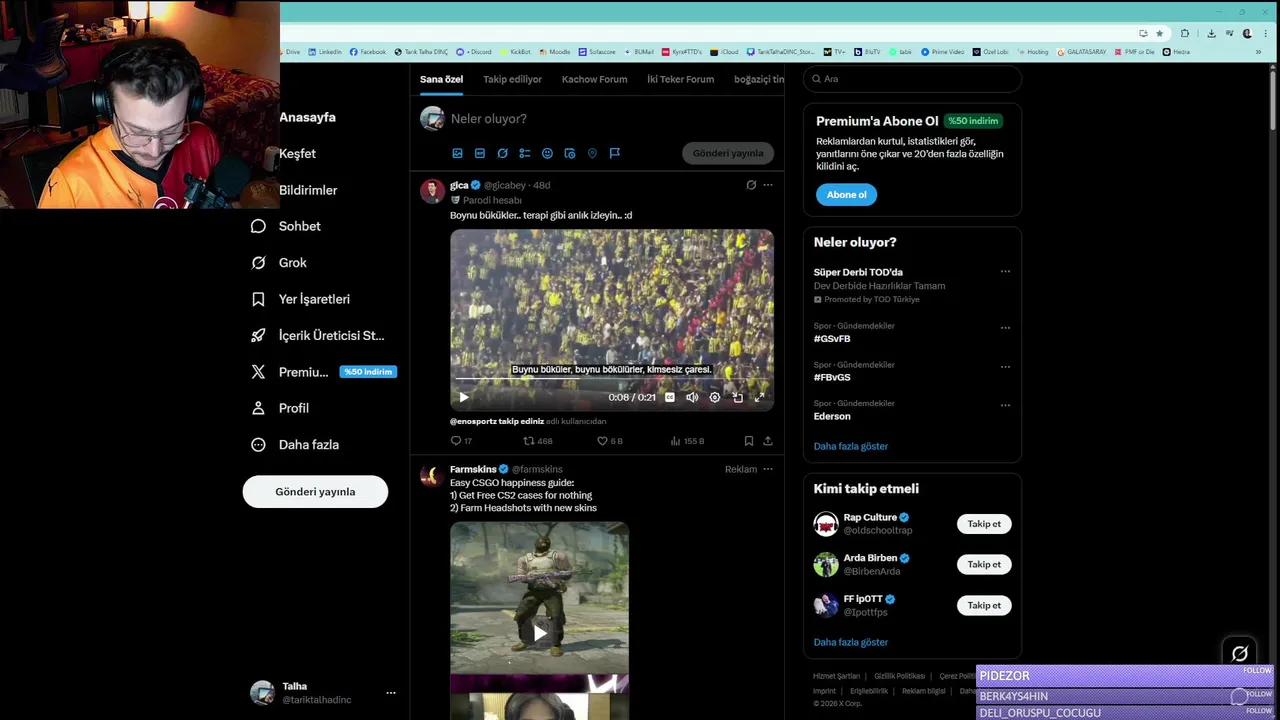Reply to gica's post with 17 comments
This screenshot has width=1280, height=720.
[x=461, y=441]
